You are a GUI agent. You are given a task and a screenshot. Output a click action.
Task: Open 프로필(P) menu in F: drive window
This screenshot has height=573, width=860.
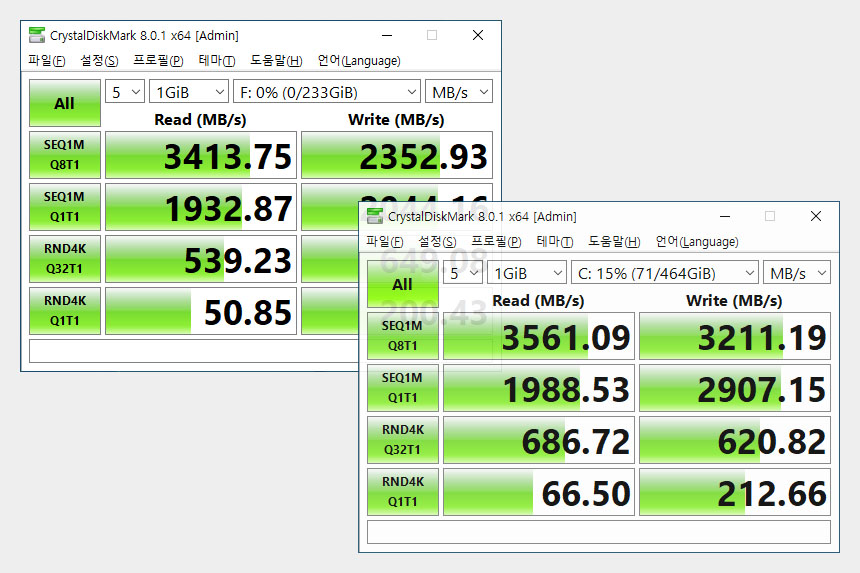coord(159,60)
